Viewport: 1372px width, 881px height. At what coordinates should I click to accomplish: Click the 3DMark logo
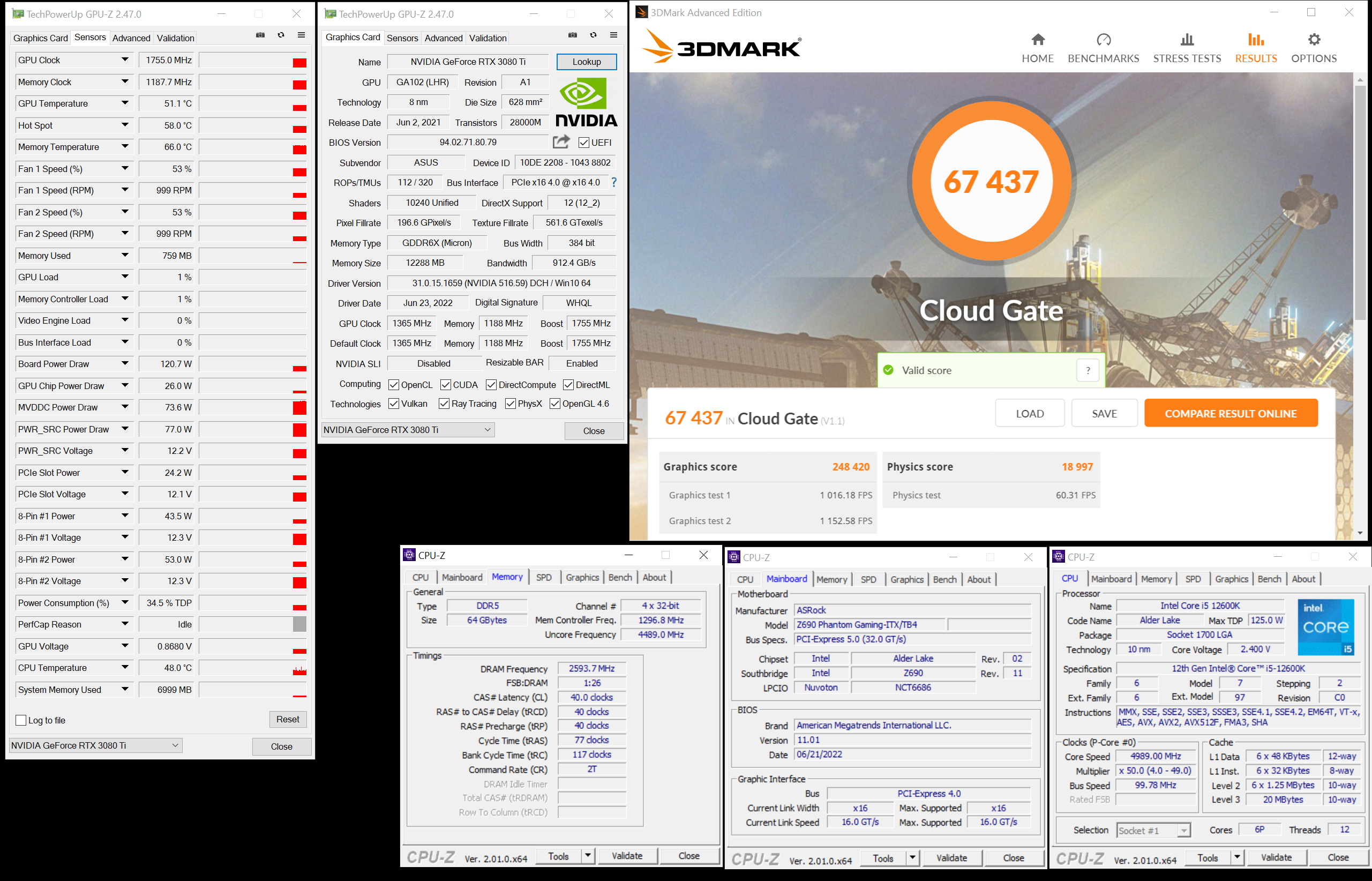click(x=722, y=47)
